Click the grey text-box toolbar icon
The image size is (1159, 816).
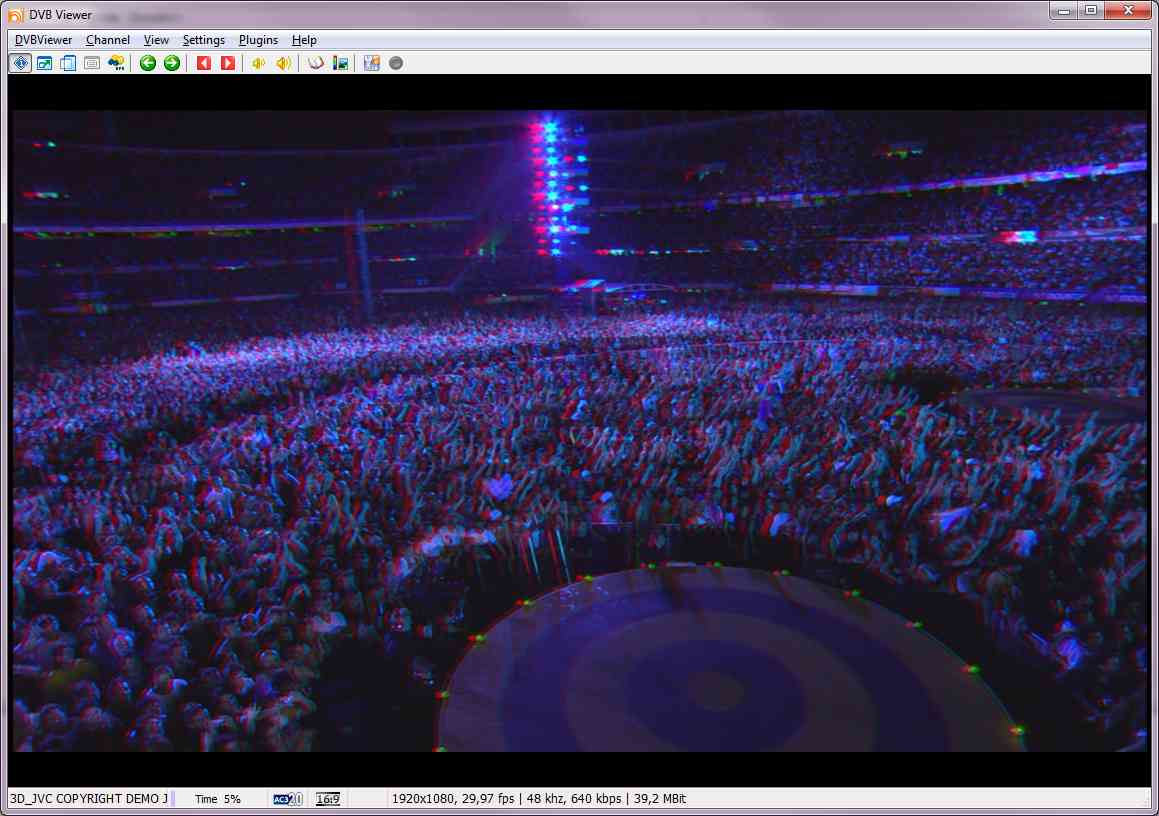92,64
